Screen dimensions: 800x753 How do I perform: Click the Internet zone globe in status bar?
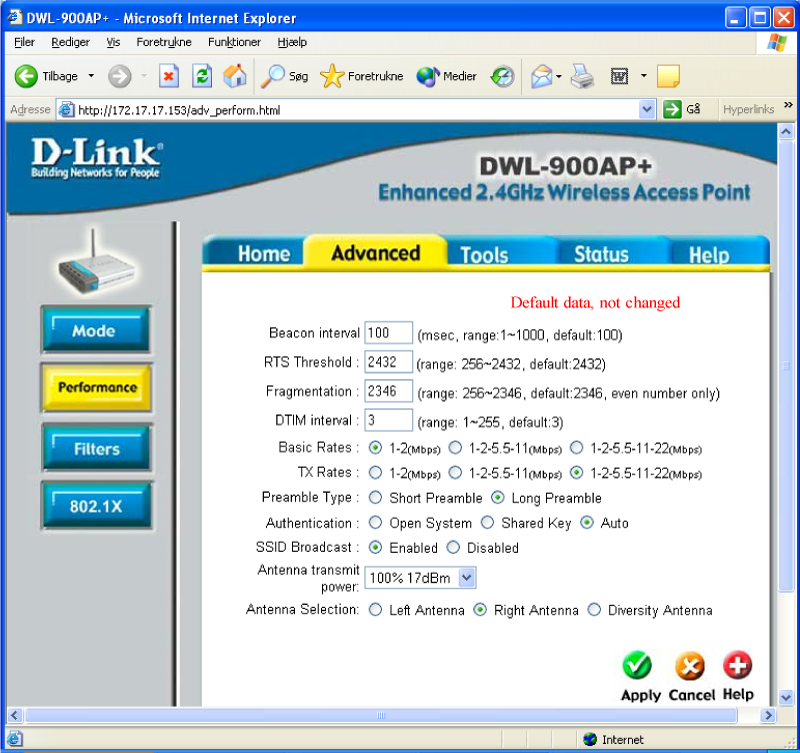590,739
